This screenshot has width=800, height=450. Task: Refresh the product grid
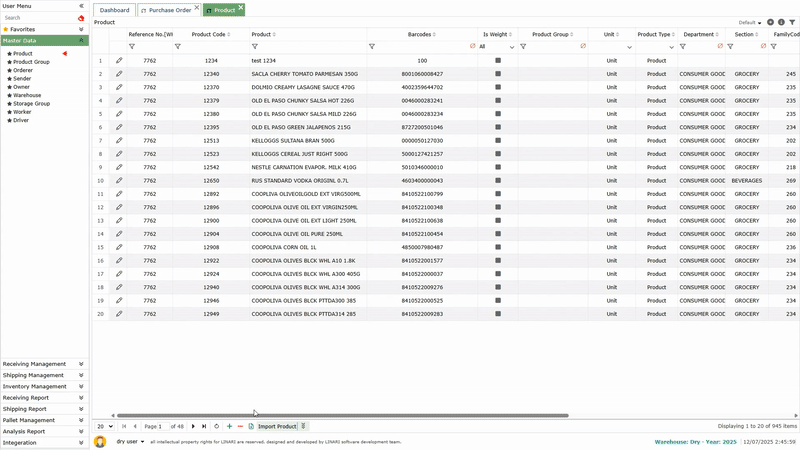click(x=216, y=426)
